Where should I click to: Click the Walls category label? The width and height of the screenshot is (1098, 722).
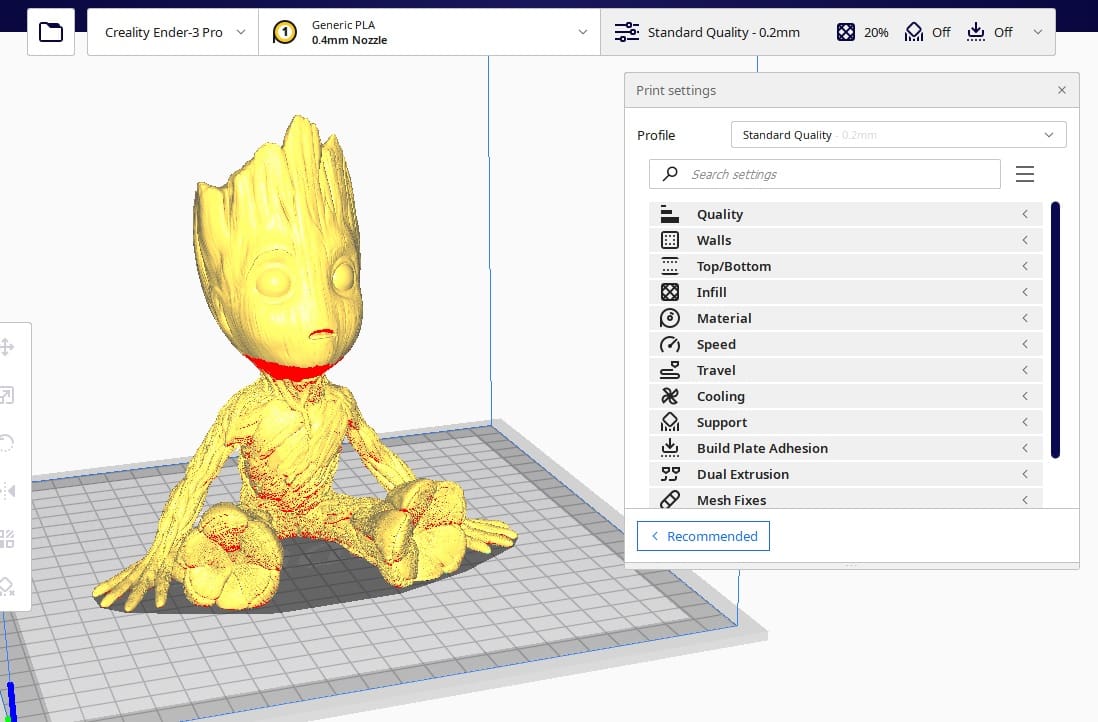[714, 240]
